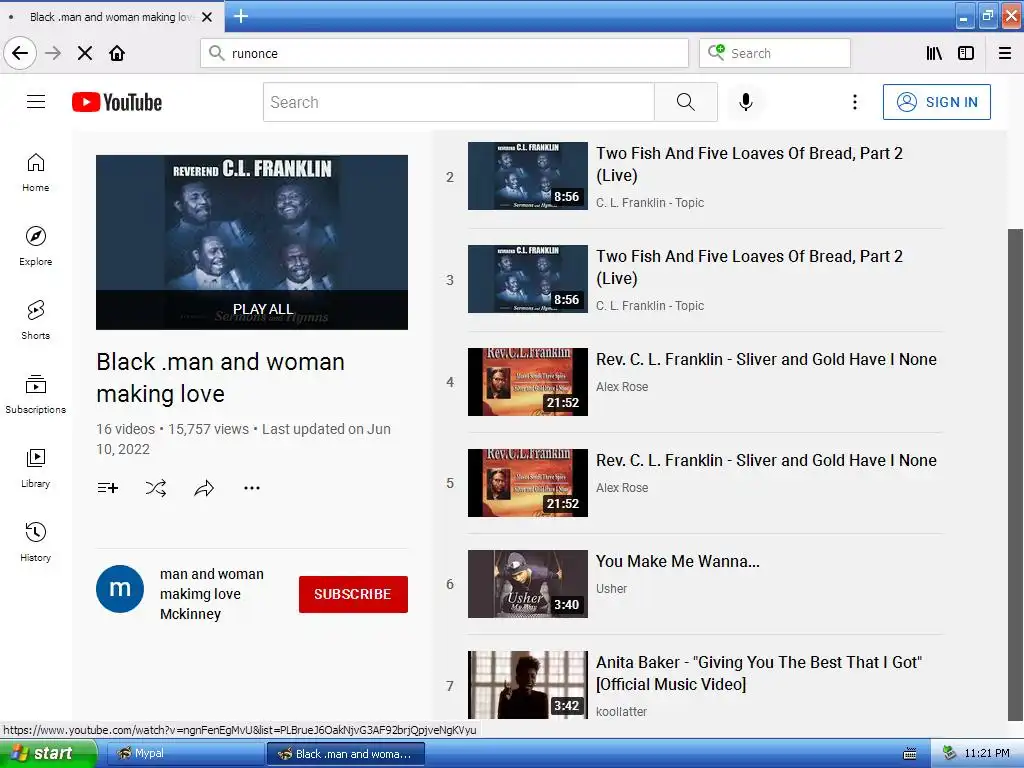Share the playlist with arrow icon
The height and width of the screenshot is (768, 1024).
[204, 488]
